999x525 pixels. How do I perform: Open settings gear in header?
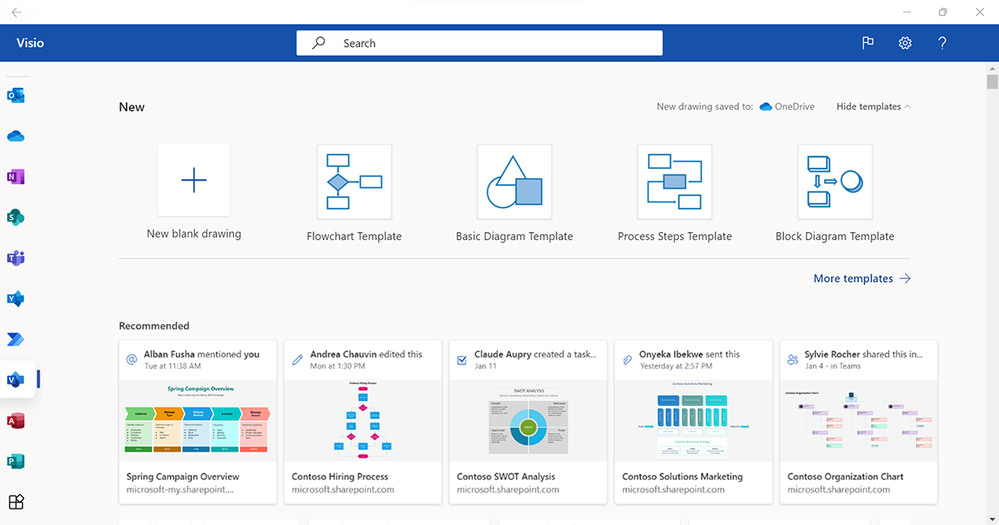pos(905,43)
